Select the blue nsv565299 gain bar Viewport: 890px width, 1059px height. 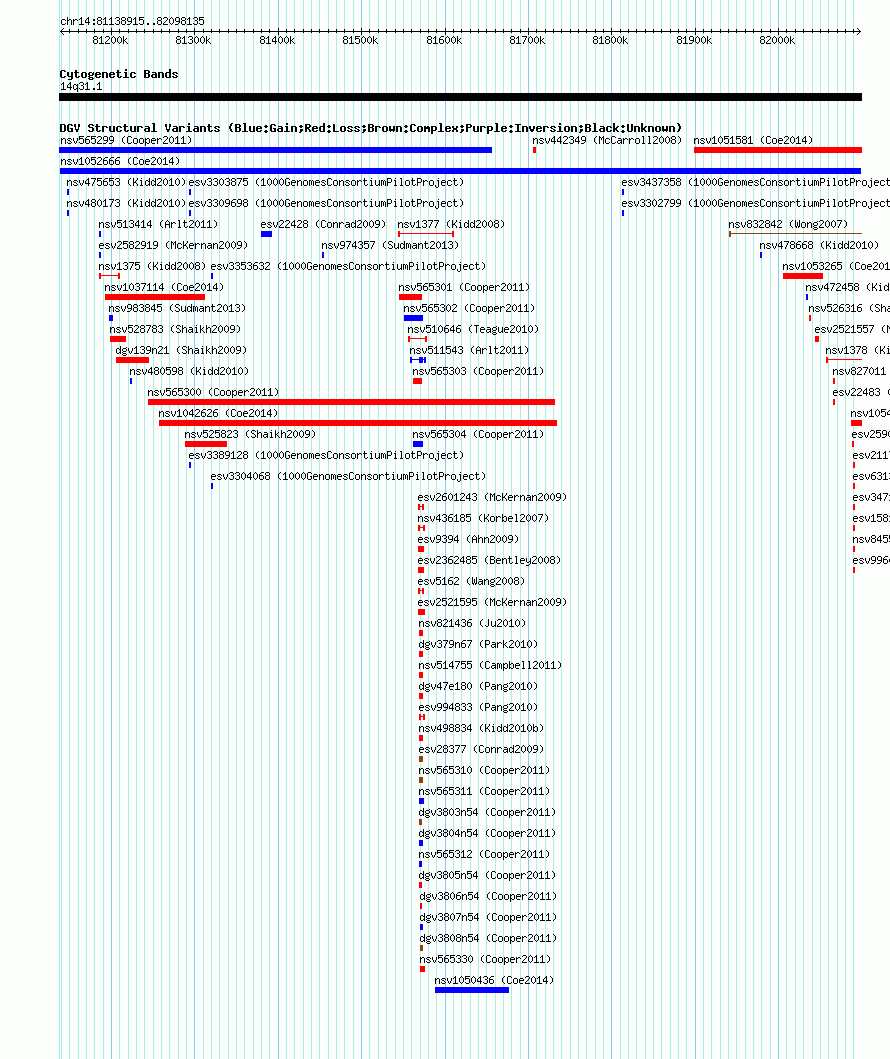click(x=276, y=150)
